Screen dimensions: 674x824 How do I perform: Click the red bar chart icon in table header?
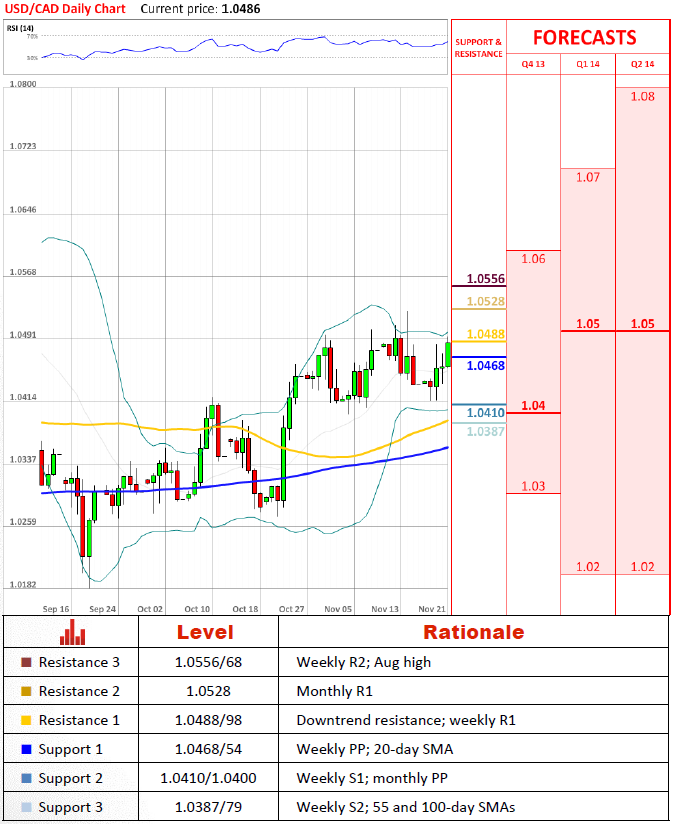(71, 632)
